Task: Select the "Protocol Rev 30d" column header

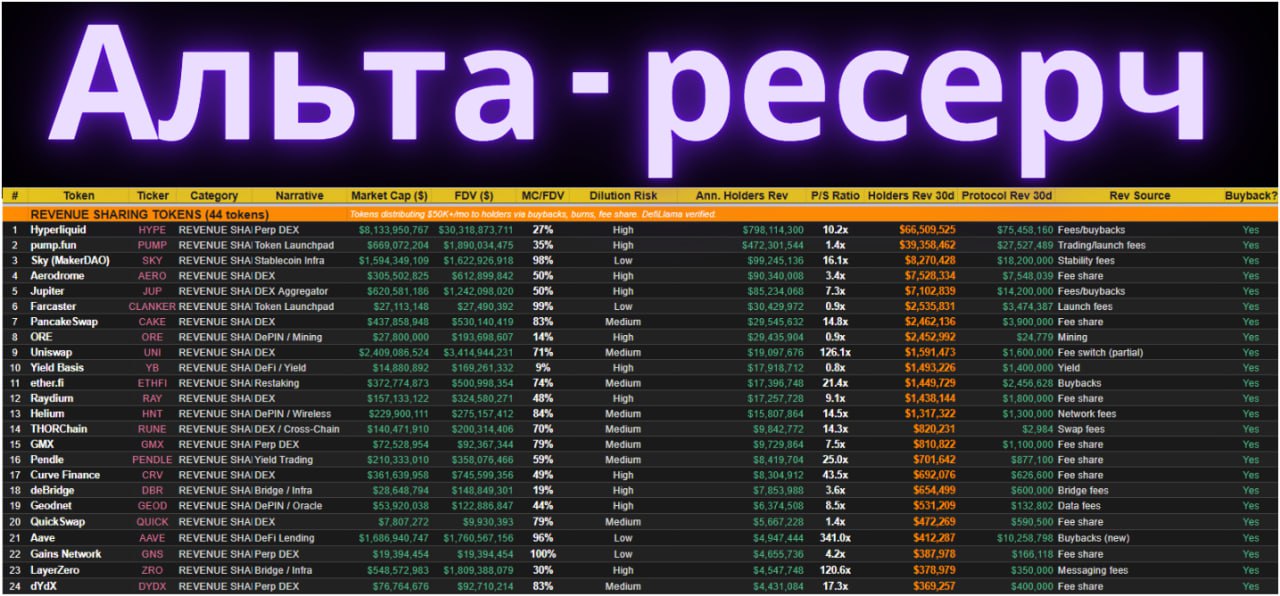Action: coord(1007,196)
